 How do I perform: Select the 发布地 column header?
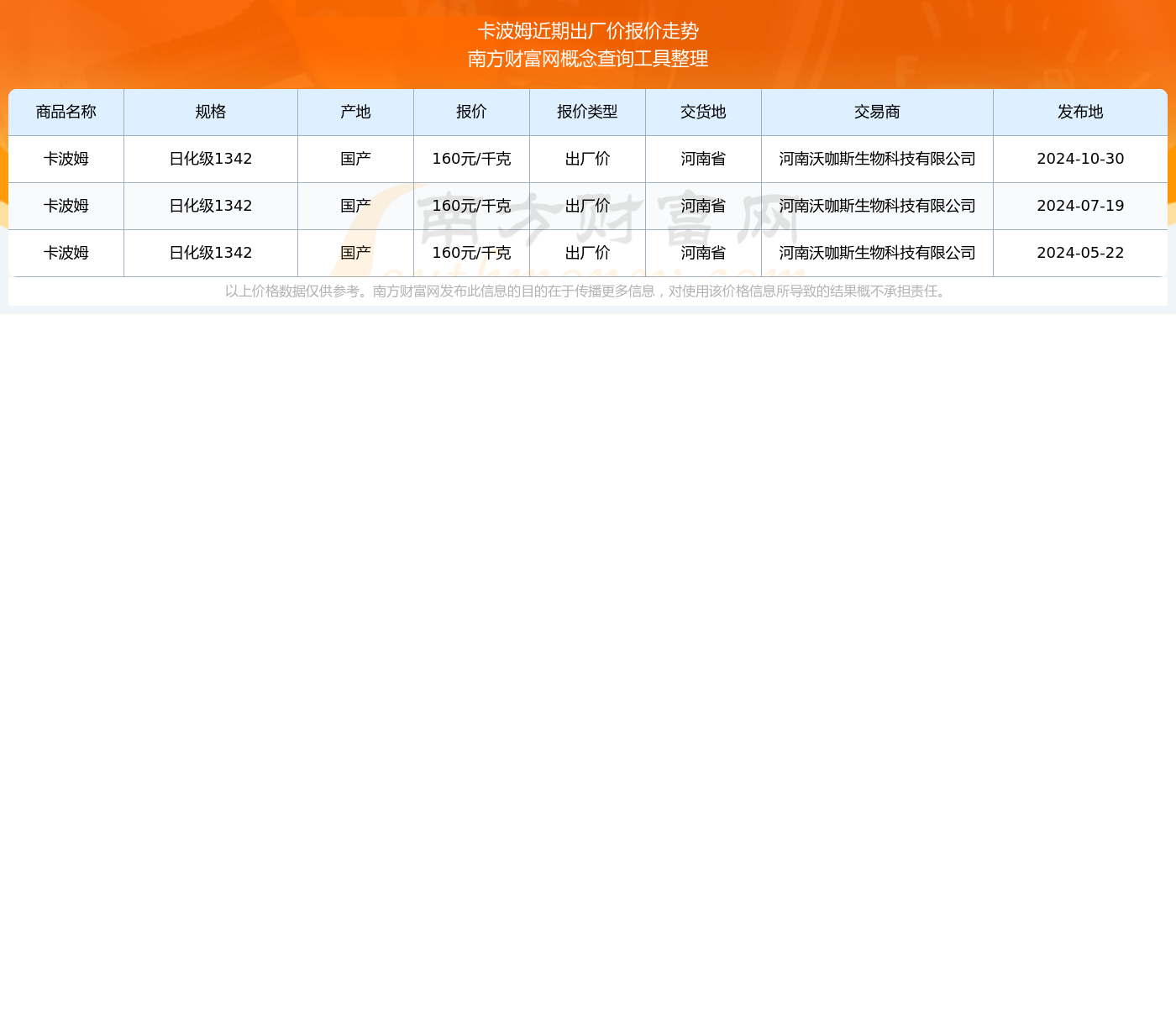pos(1080,112)
